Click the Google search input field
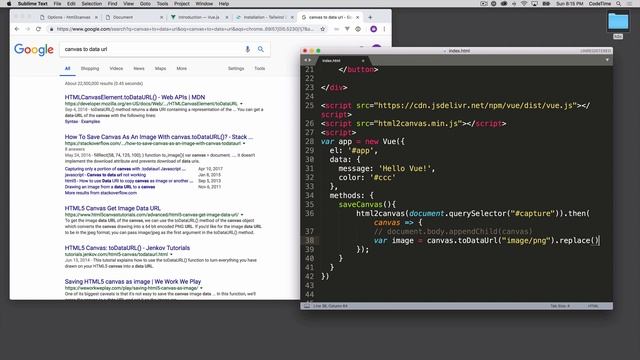Image resolution: width=640 pixels, height=360 pixels. point(153,49)
